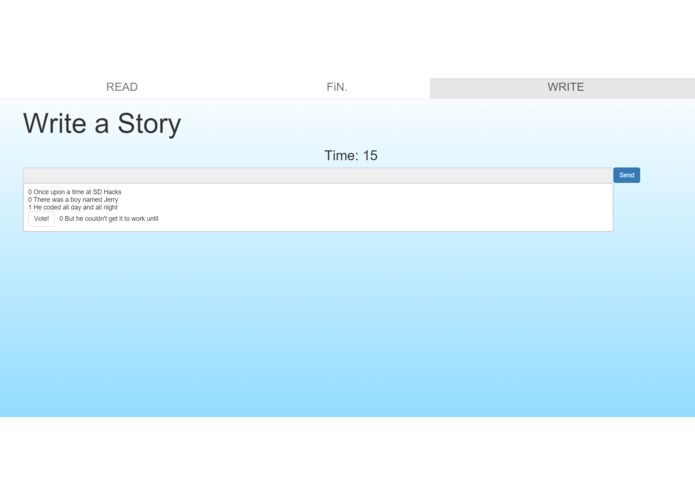Open the FiN. tab
The image size is (695, 494).
click(337, 87)
